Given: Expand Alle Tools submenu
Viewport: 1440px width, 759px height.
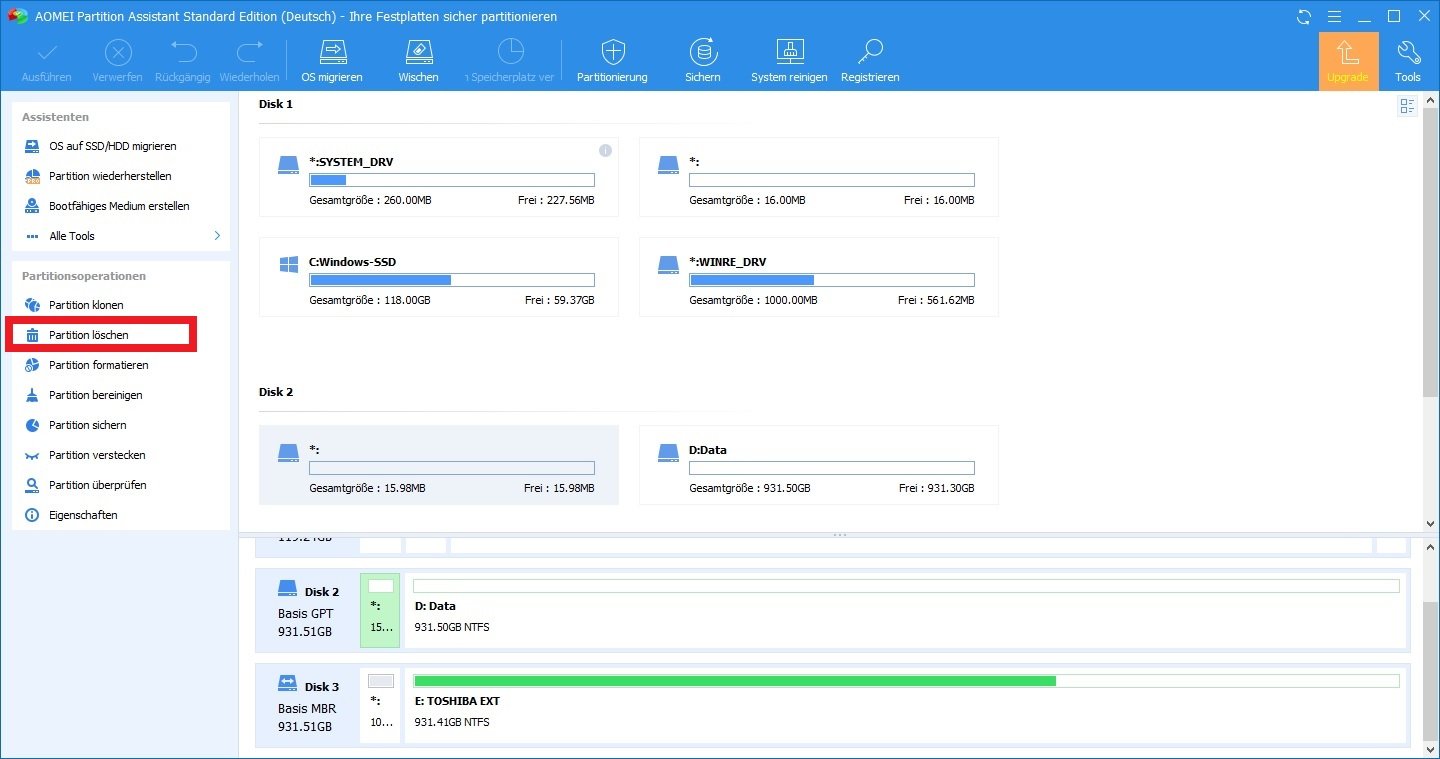Looking at the screenshot, I should click(217, 236).
